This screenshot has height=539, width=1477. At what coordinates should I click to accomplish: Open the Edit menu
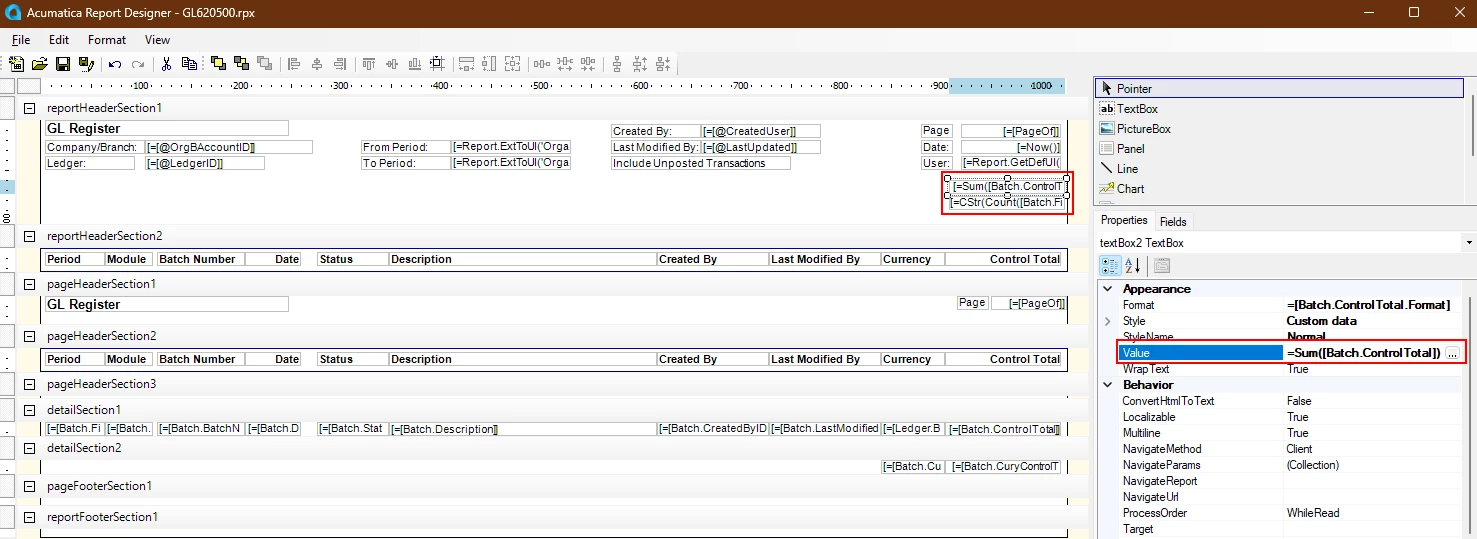click(x=58, y=40)
